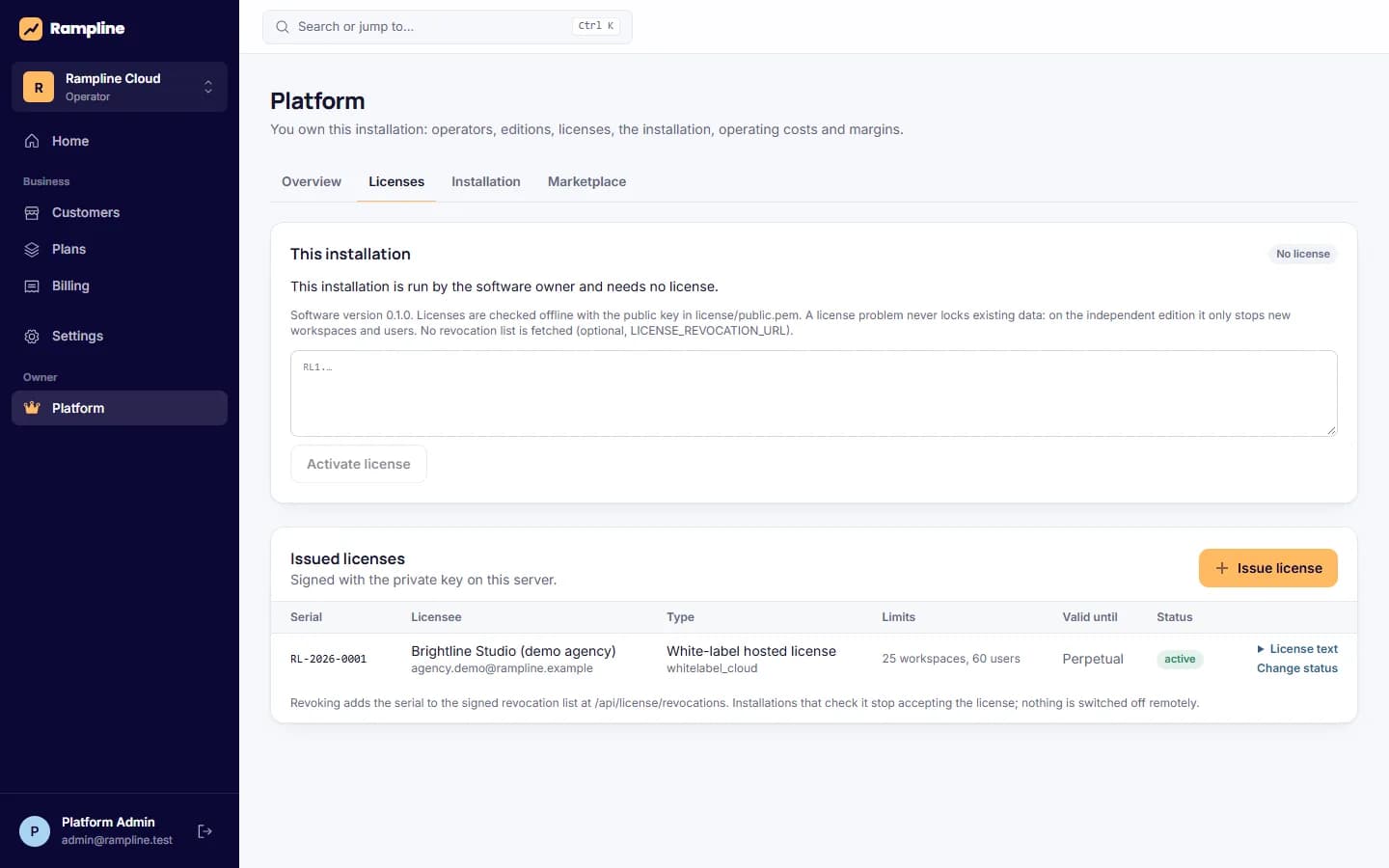
Task: Click the Ctrl K shortcut hint
Action: (596, 27)
